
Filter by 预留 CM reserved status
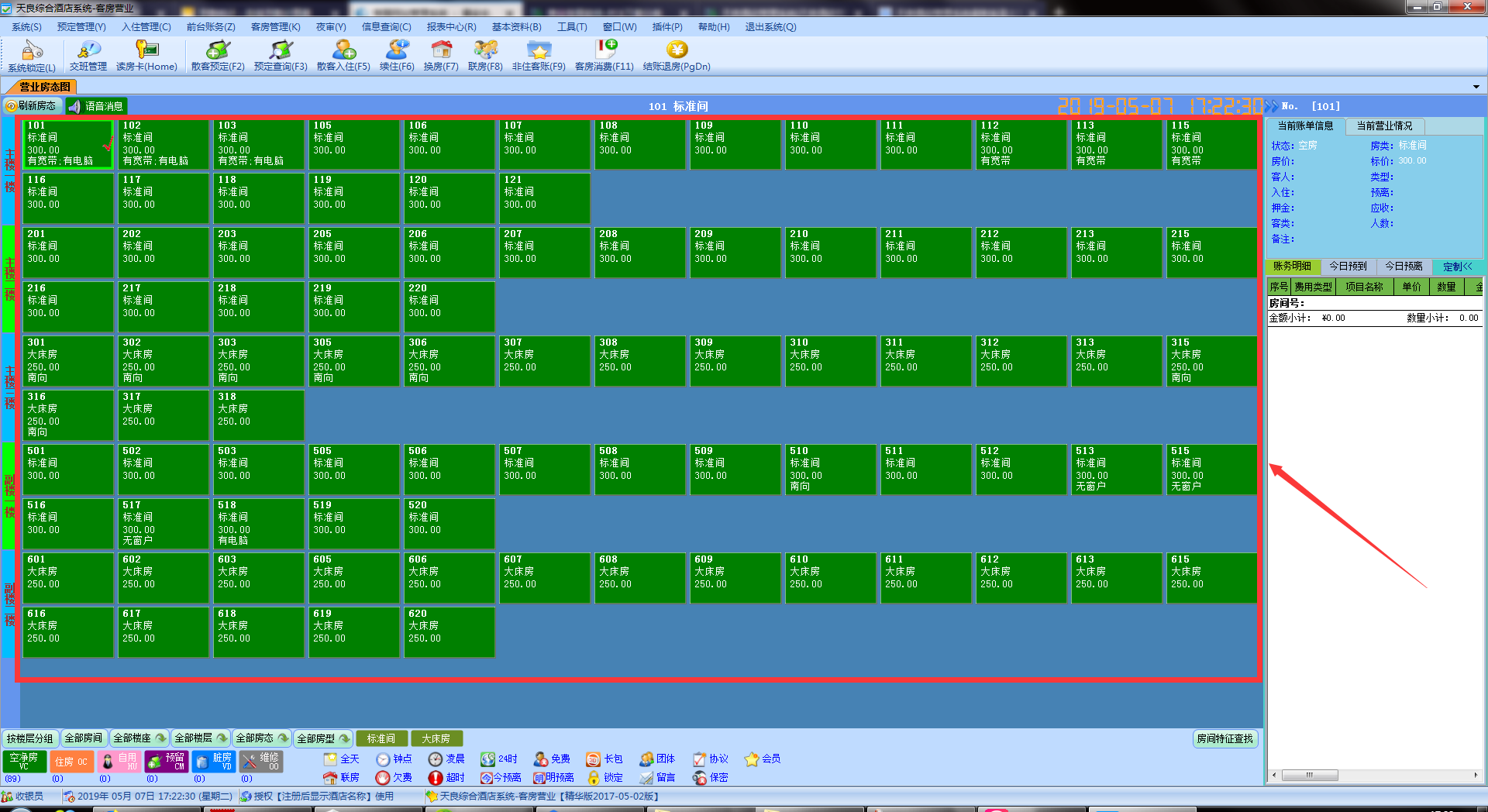coord(167,762)
